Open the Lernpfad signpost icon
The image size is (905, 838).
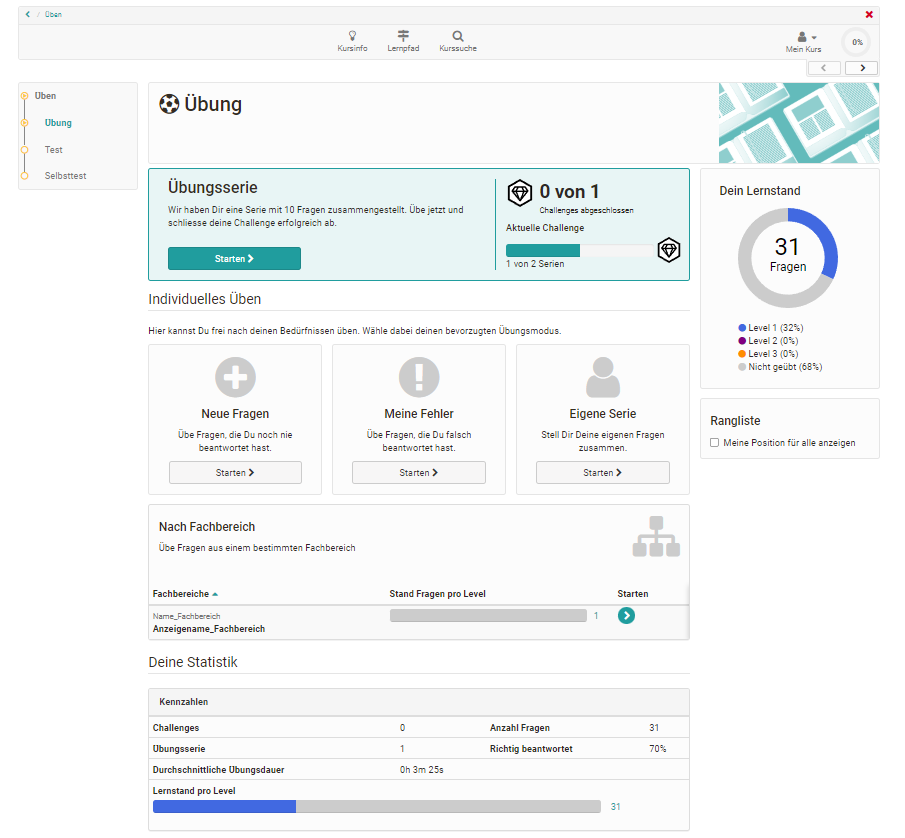[403, 36]
